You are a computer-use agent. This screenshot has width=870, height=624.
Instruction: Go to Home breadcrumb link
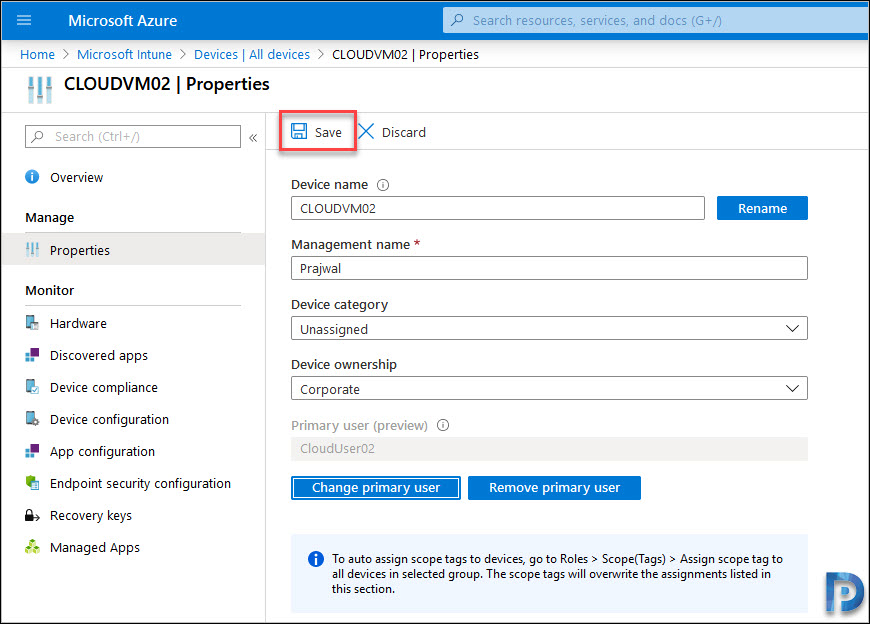click(x=37, y=54)
